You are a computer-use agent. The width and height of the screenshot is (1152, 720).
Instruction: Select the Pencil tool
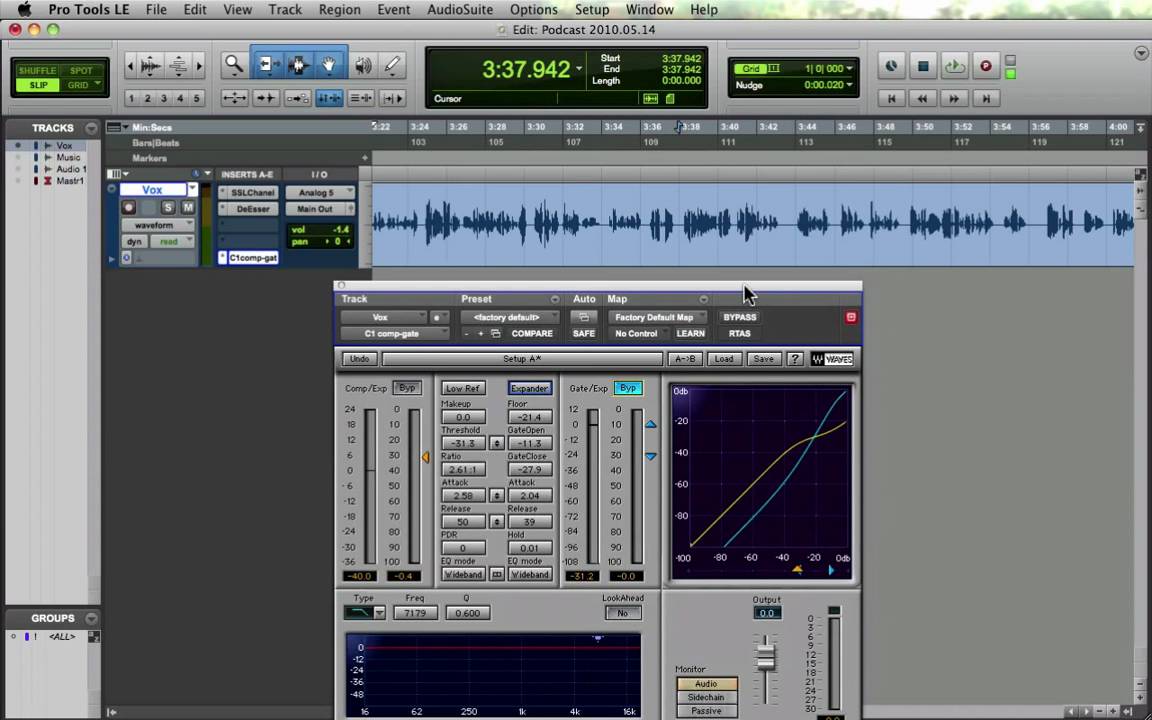392,65
